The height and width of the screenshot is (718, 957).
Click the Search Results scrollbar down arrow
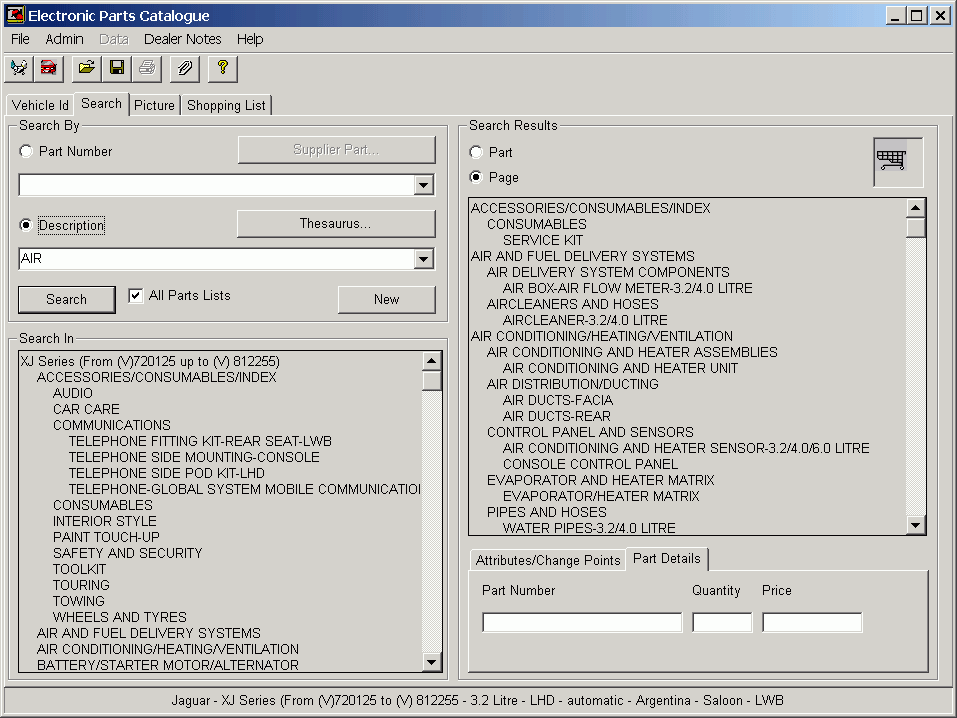pyautogui.click(x=915, y=525)
